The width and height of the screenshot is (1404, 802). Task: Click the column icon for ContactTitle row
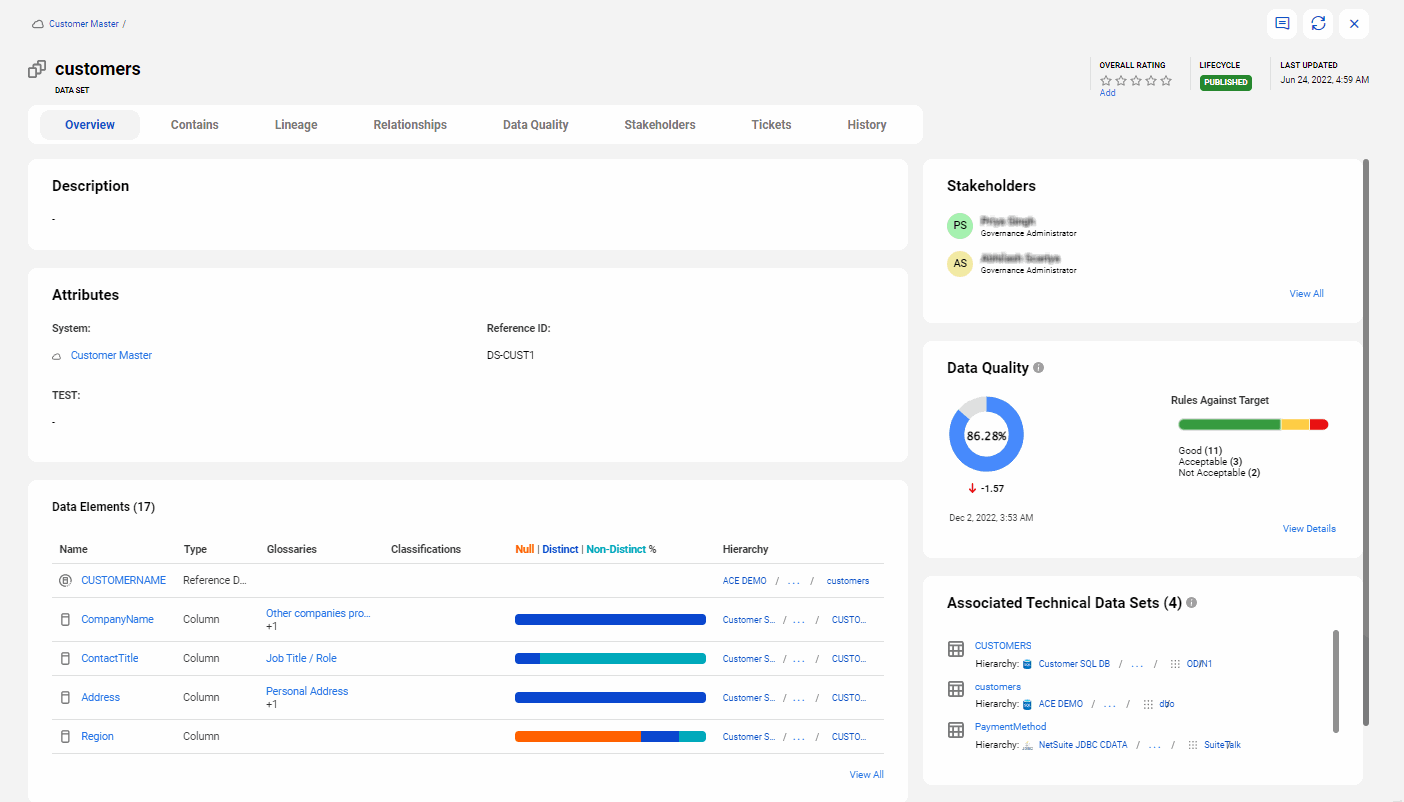point(66,658)
